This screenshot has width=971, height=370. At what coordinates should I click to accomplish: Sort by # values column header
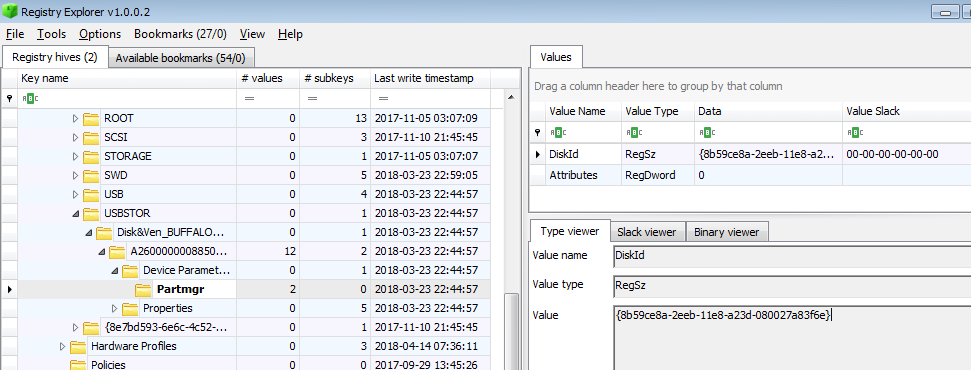268,79
